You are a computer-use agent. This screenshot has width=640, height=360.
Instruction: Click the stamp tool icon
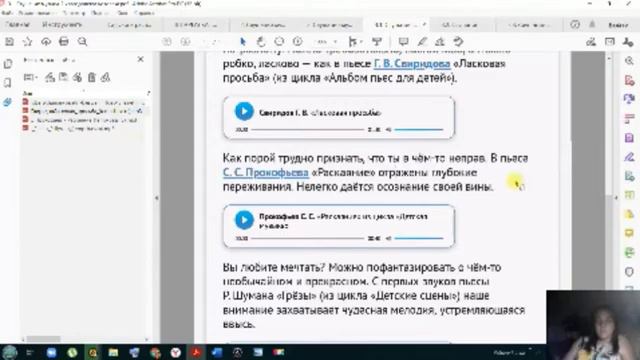[440, 42]
